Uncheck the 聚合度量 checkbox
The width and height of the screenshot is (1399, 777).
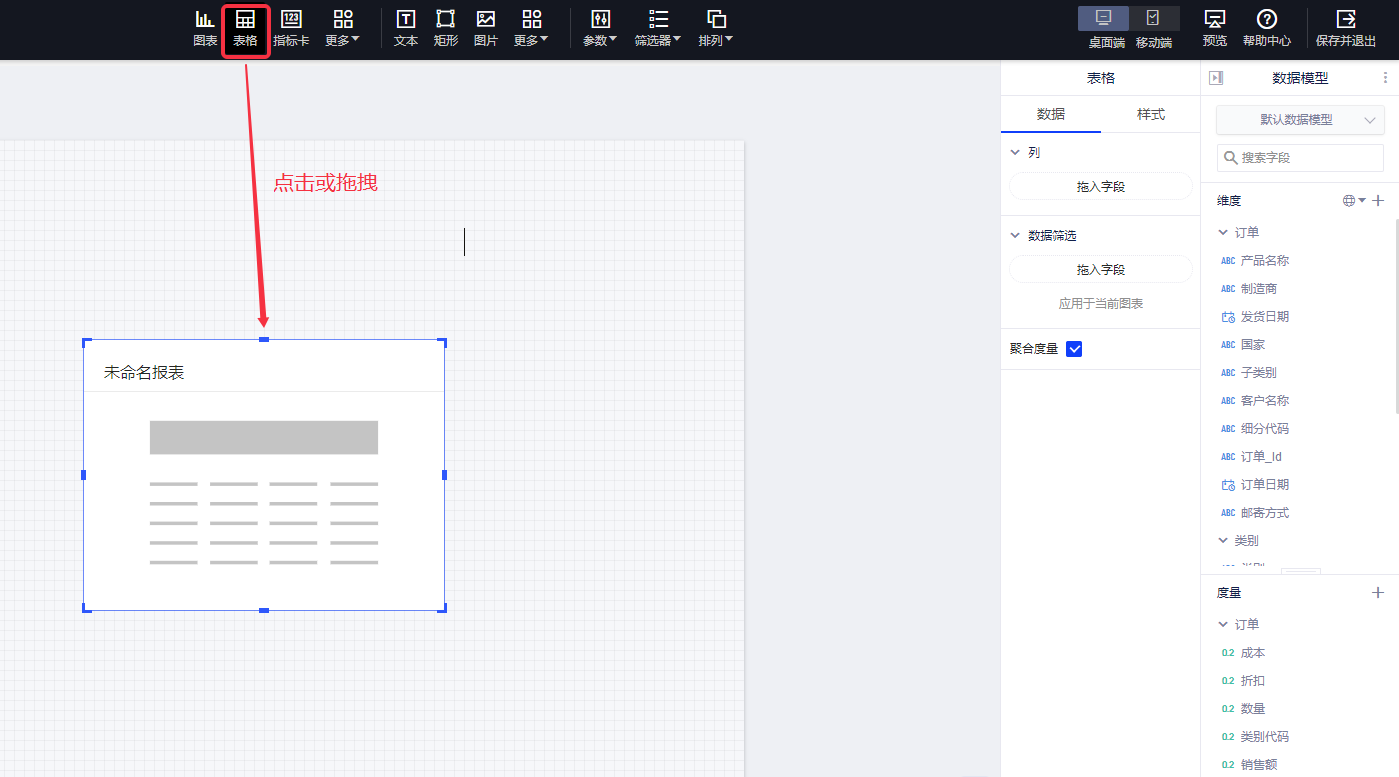click(1074, 349)
